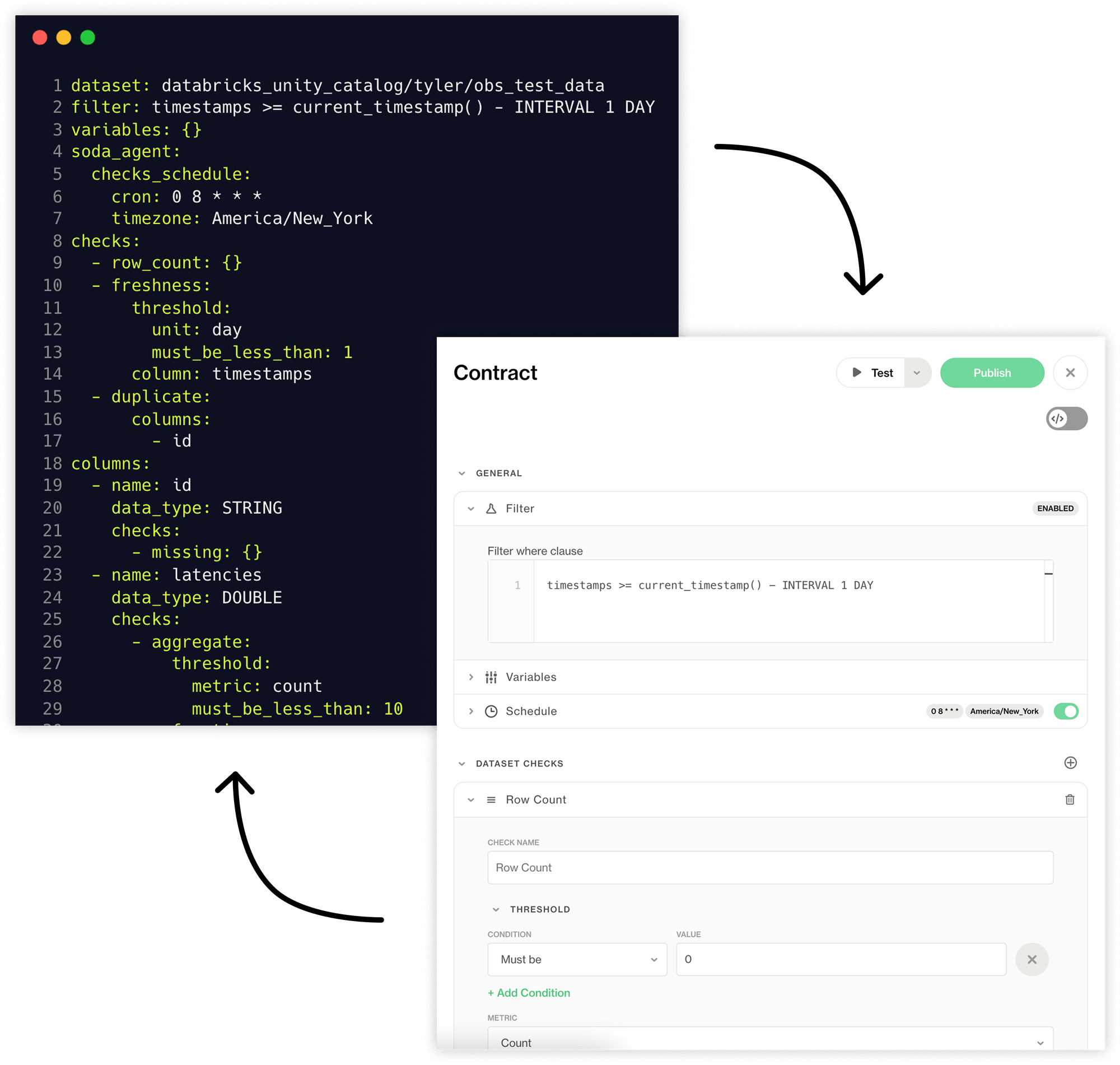Click the Row Count check name field
1120x1065 pixels.
769,867
